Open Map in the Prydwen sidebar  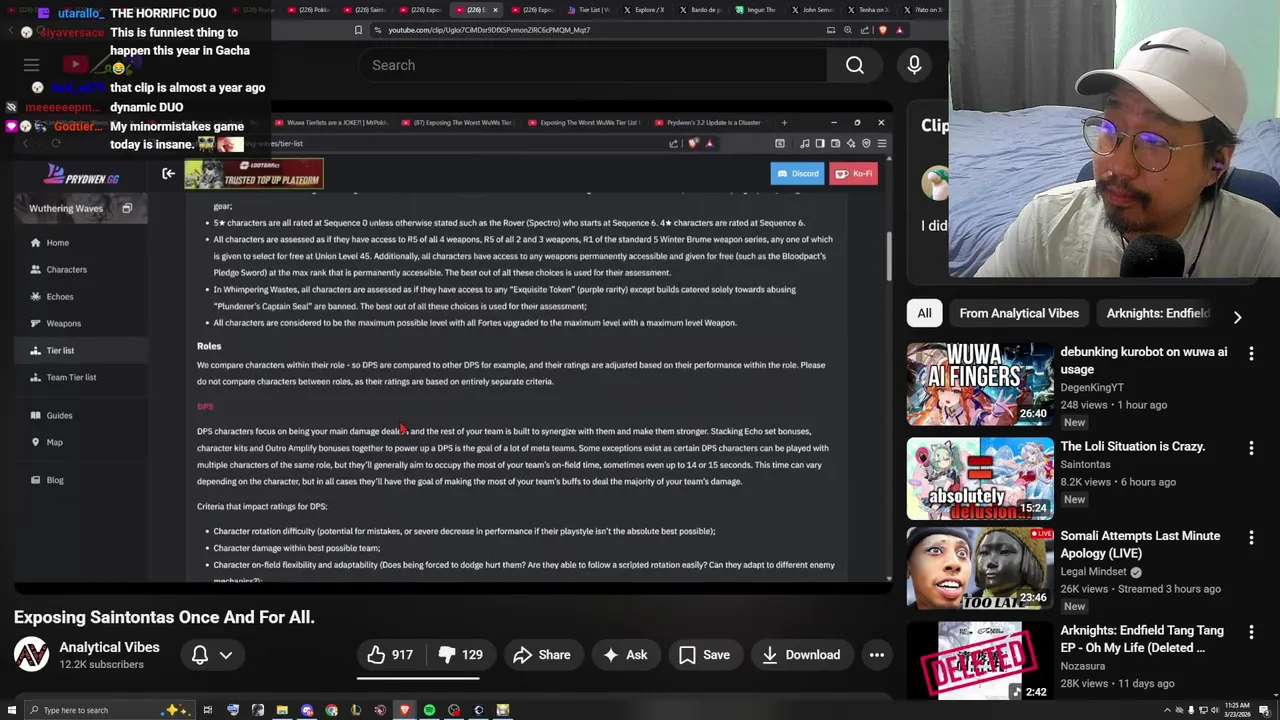(x=54, y=443)
